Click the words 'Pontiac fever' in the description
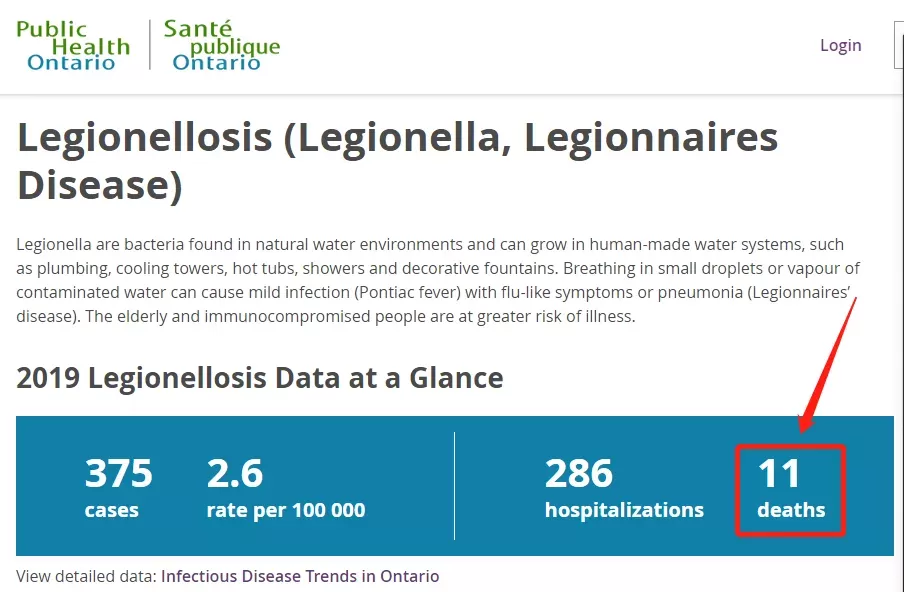 [407, 292]
